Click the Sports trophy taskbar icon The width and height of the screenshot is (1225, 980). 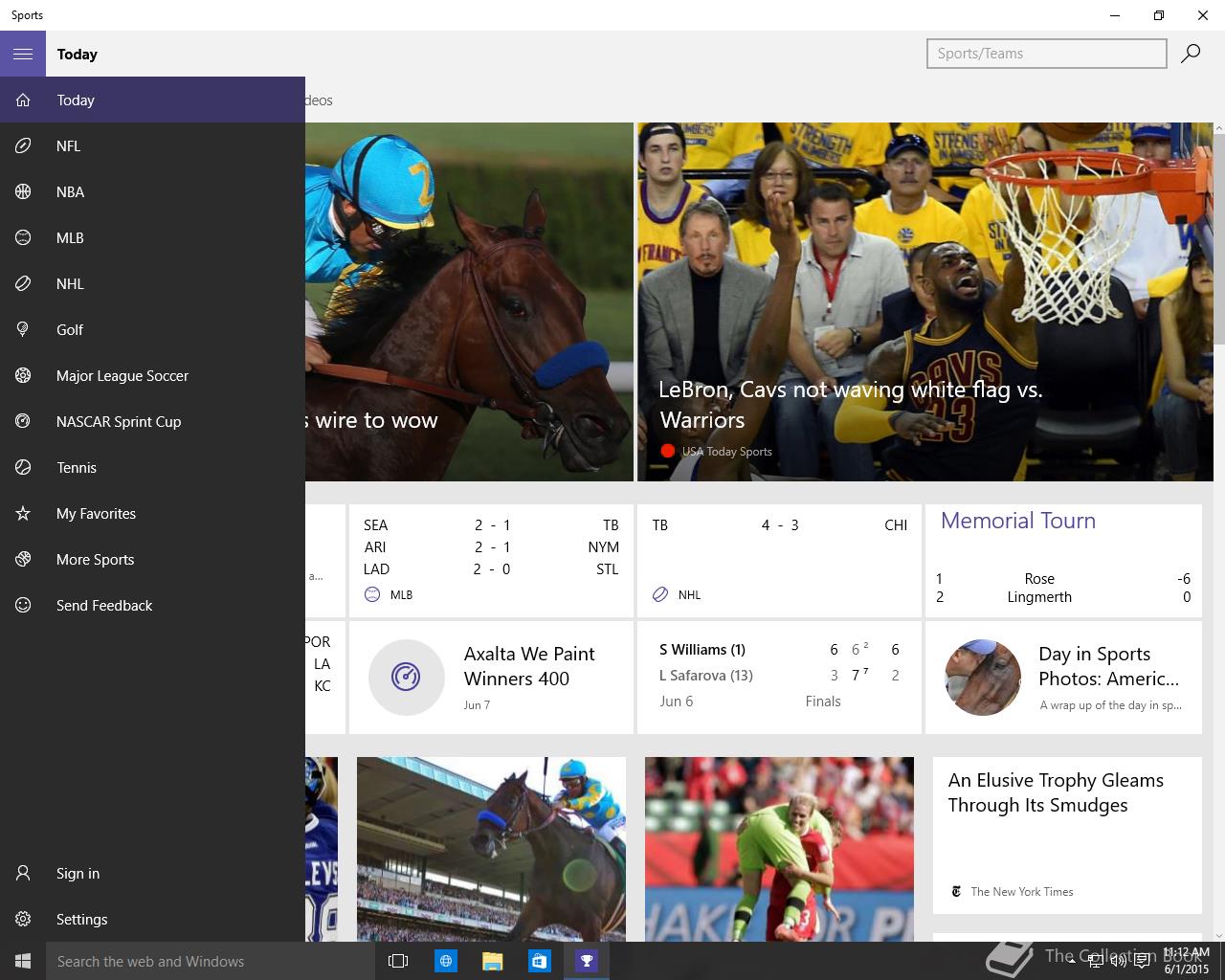click(x=586, y=961)
